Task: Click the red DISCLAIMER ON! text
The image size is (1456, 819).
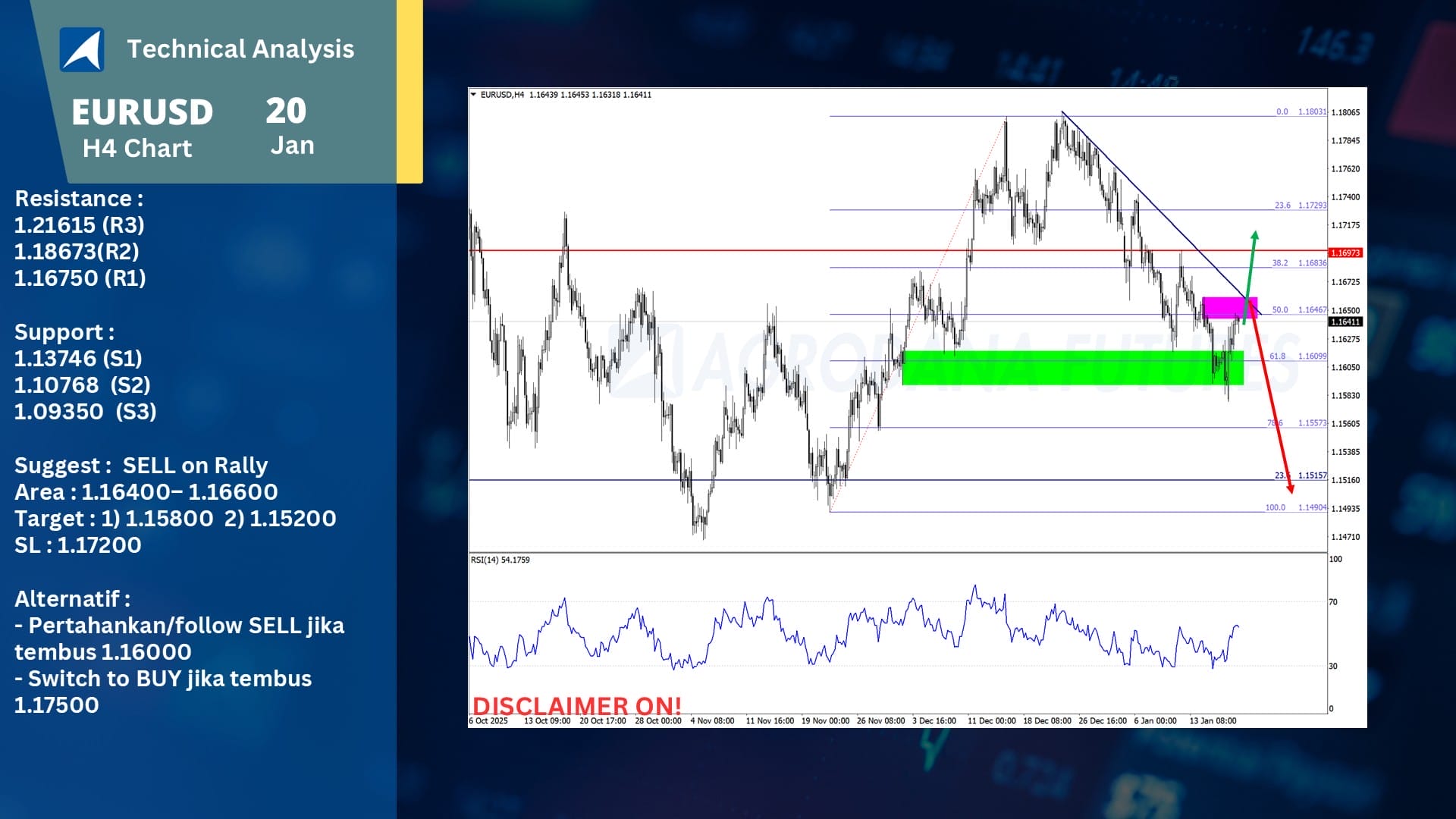Action: click(x=576, y=705)
